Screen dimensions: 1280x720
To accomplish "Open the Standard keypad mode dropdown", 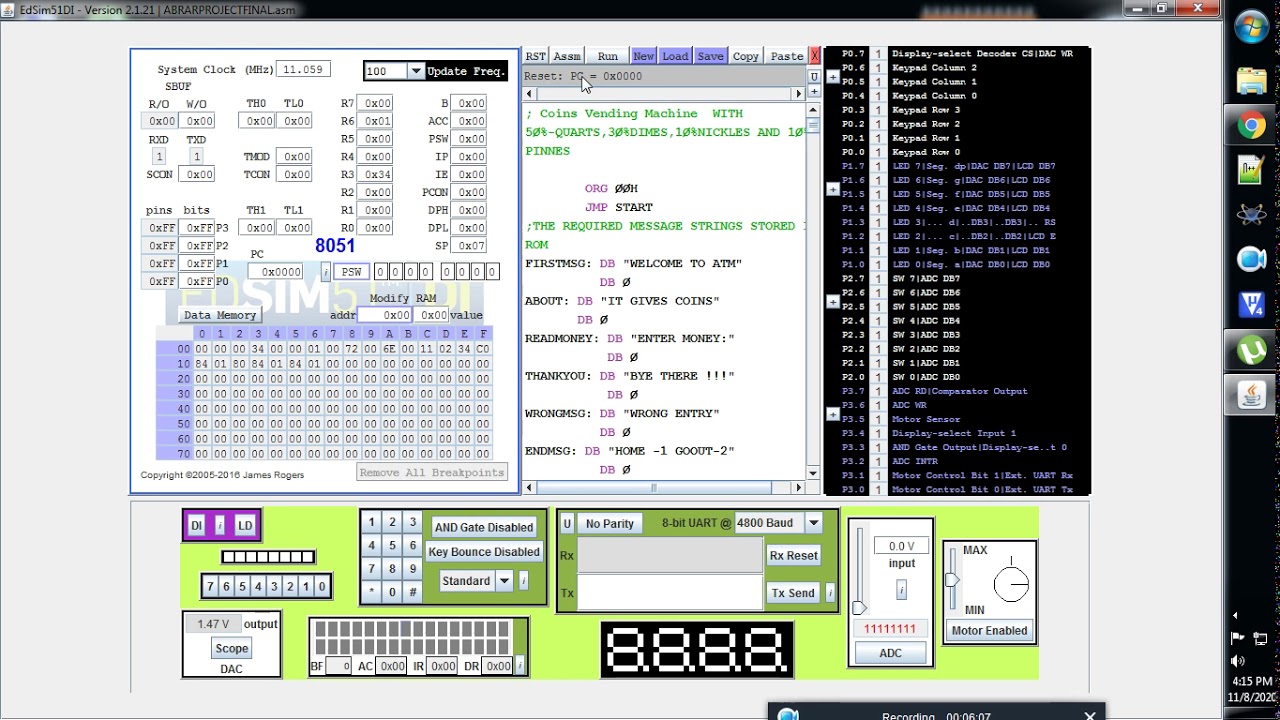I will (504, 581).
